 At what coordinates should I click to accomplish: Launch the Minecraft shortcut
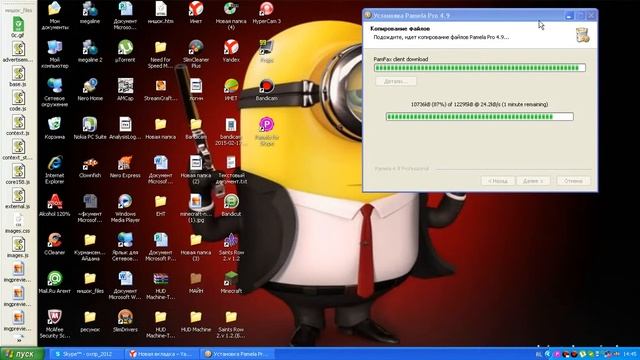231,282
